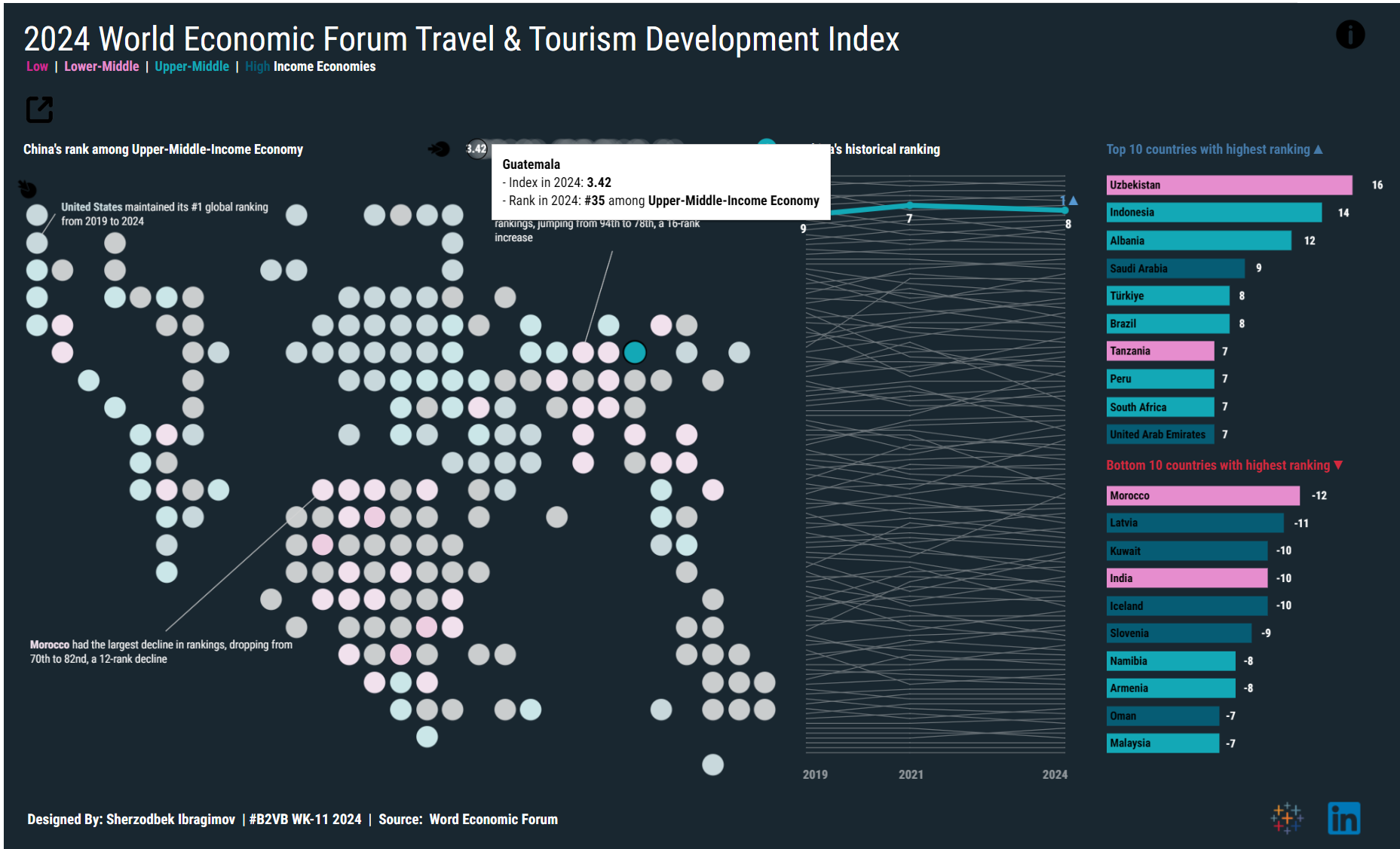Select the Brazil bar
The width and height of the screenshot is (1400, 849).
(x=1168, y=323)
